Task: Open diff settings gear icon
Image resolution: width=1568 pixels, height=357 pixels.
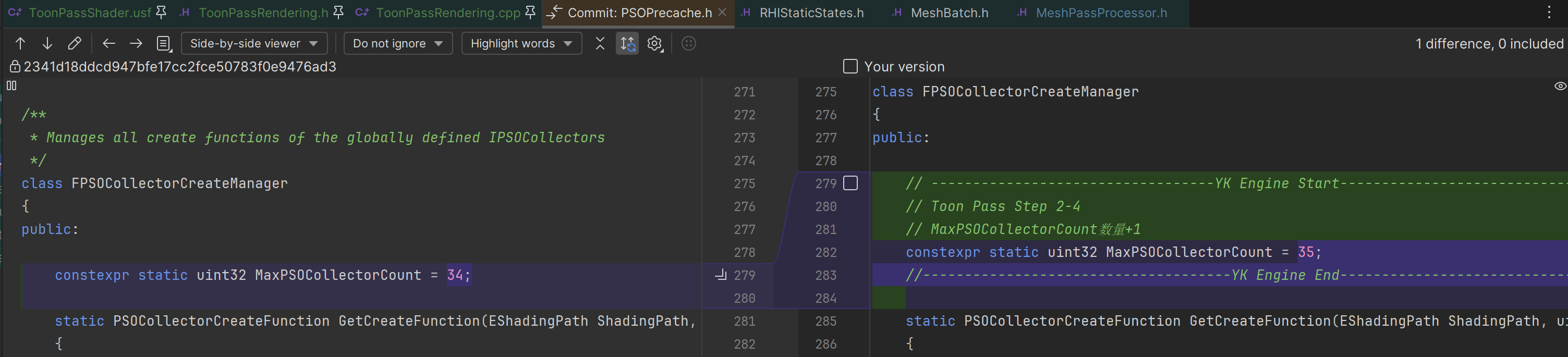Action: (654, 43)
